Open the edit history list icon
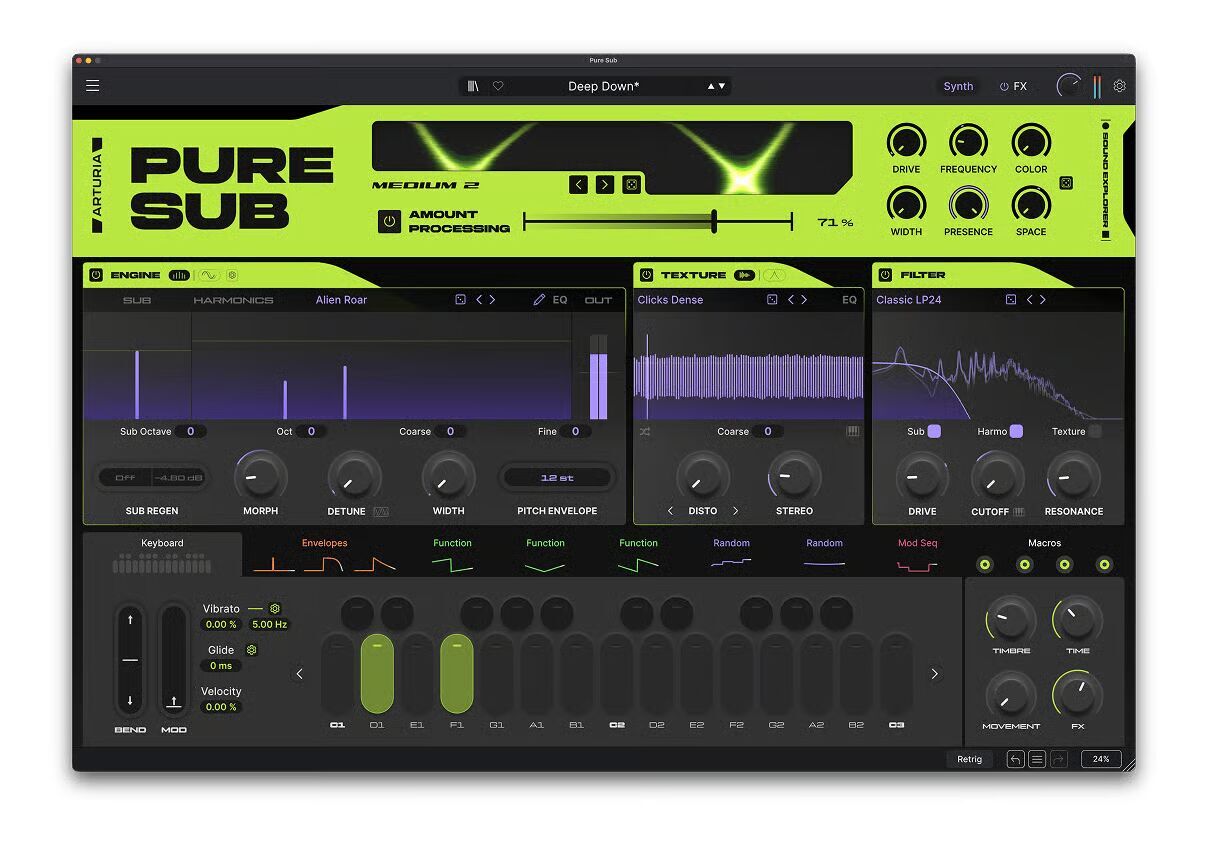Screen dimensions: 1209x843 [1037, 759]
